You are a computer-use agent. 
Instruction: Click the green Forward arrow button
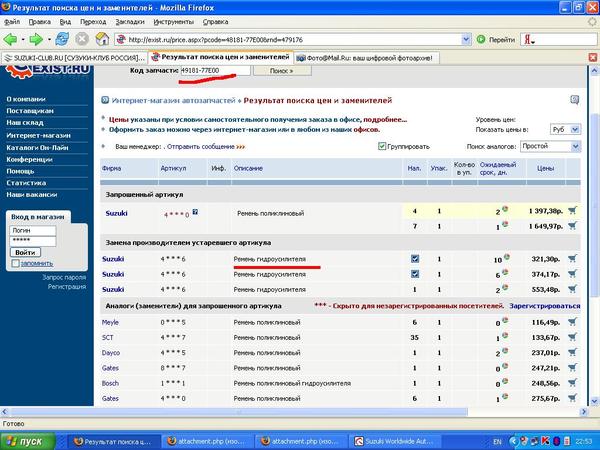click(36, 39)
